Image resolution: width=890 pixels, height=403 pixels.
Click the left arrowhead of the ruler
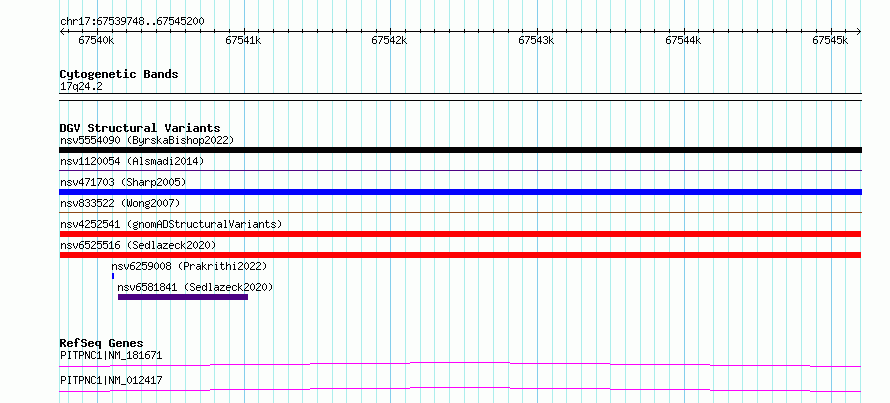[x=62, y=31]
